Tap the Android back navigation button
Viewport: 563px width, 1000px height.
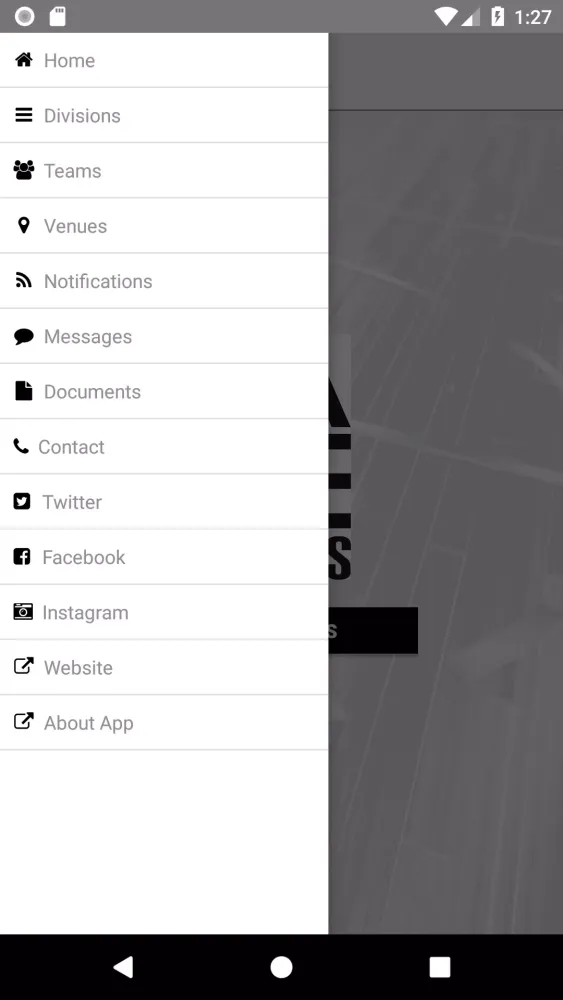click(x=123, y=967)
